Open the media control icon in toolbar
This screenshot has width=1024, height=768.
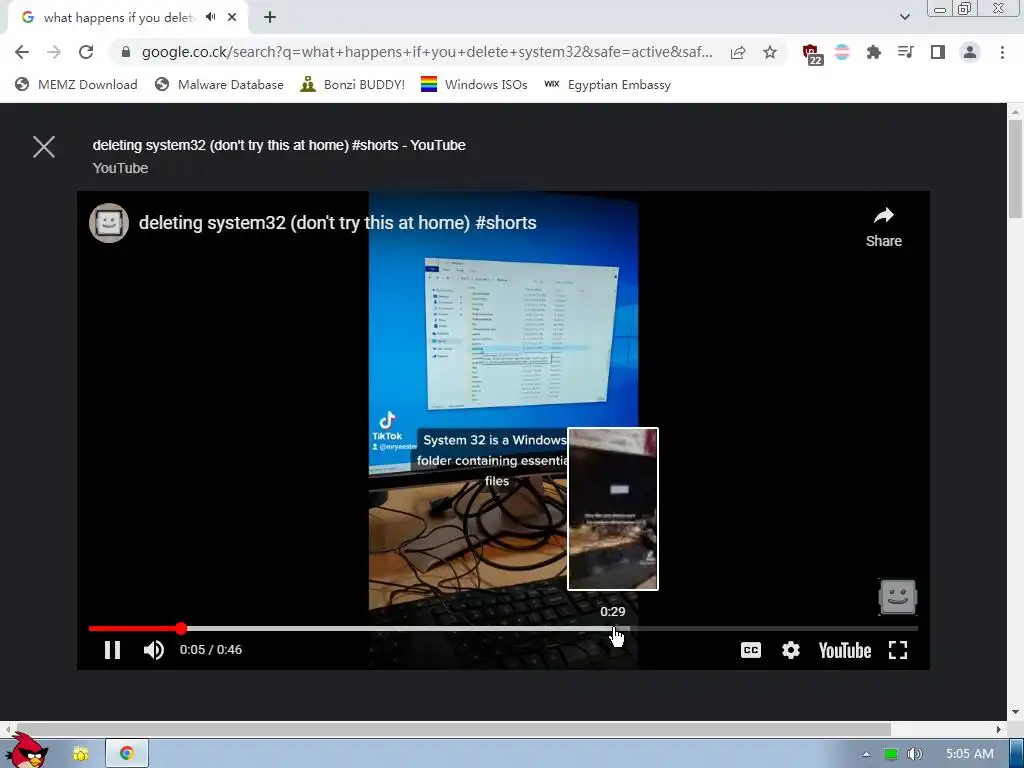point(905,52)
